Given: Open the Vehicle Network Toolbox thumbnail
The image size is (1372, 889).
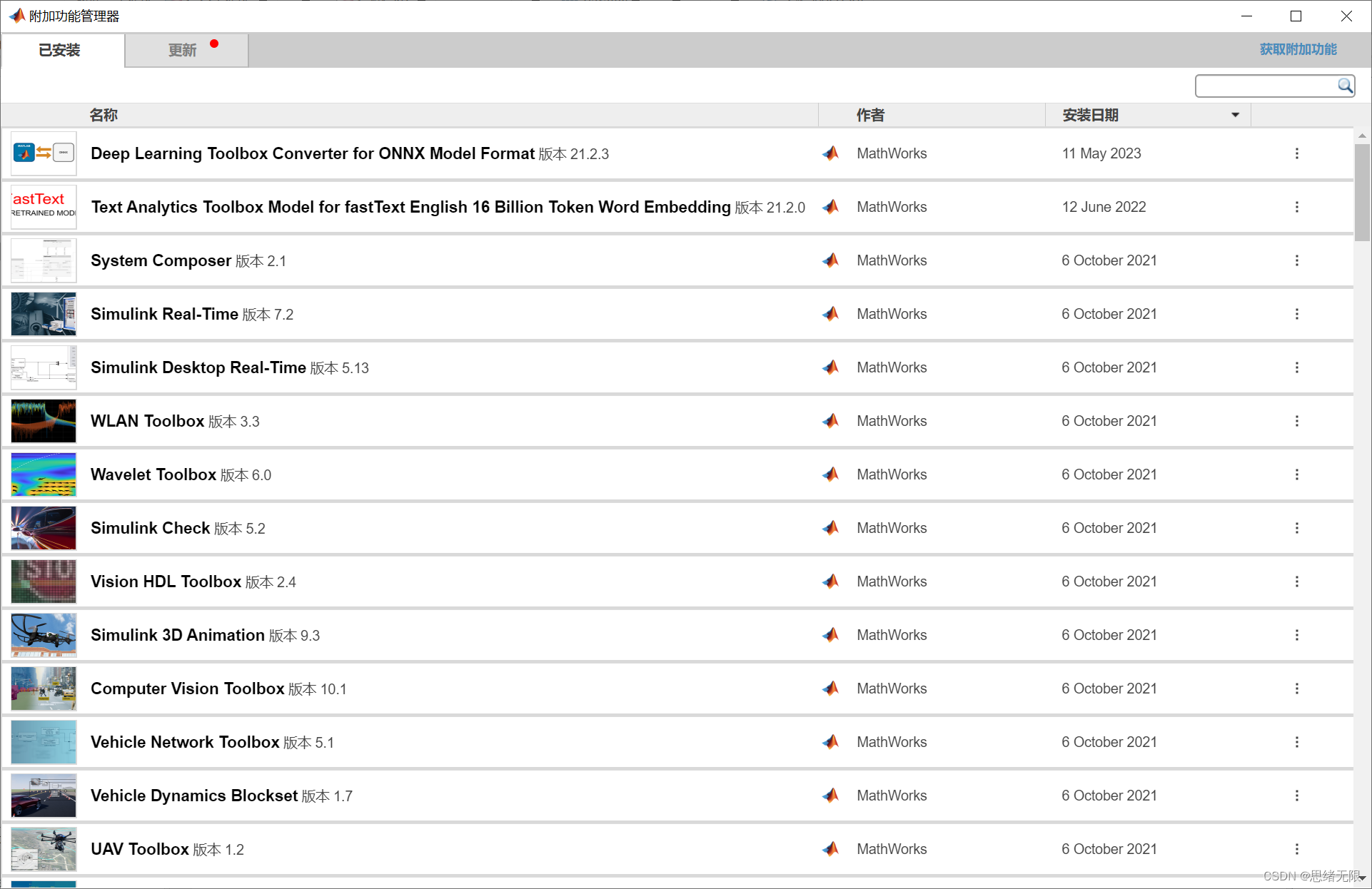Looking at the screenshot, I should click(x=44, y=742).
